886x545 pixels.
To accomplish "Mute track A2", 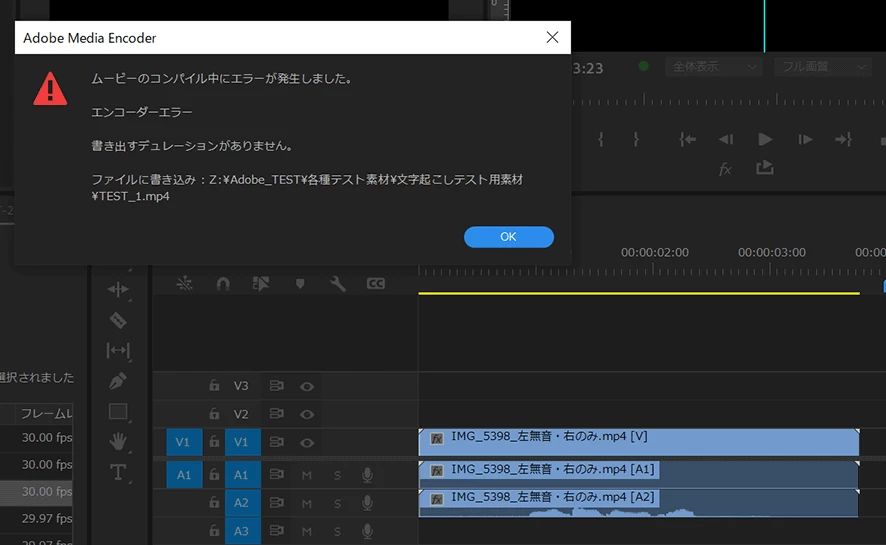I will point(307,503).
